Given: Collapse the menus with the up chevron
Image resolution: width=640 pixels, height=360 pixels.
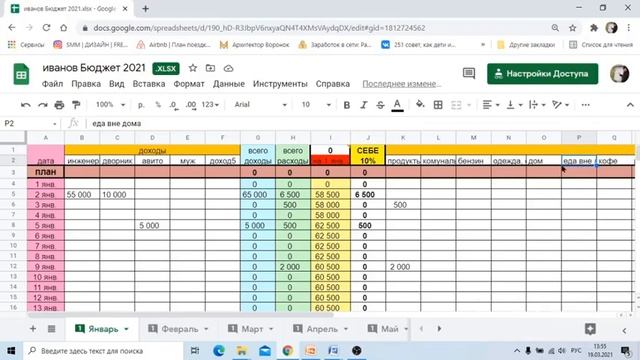Looking at the screenshot, I should pos(630,105).
